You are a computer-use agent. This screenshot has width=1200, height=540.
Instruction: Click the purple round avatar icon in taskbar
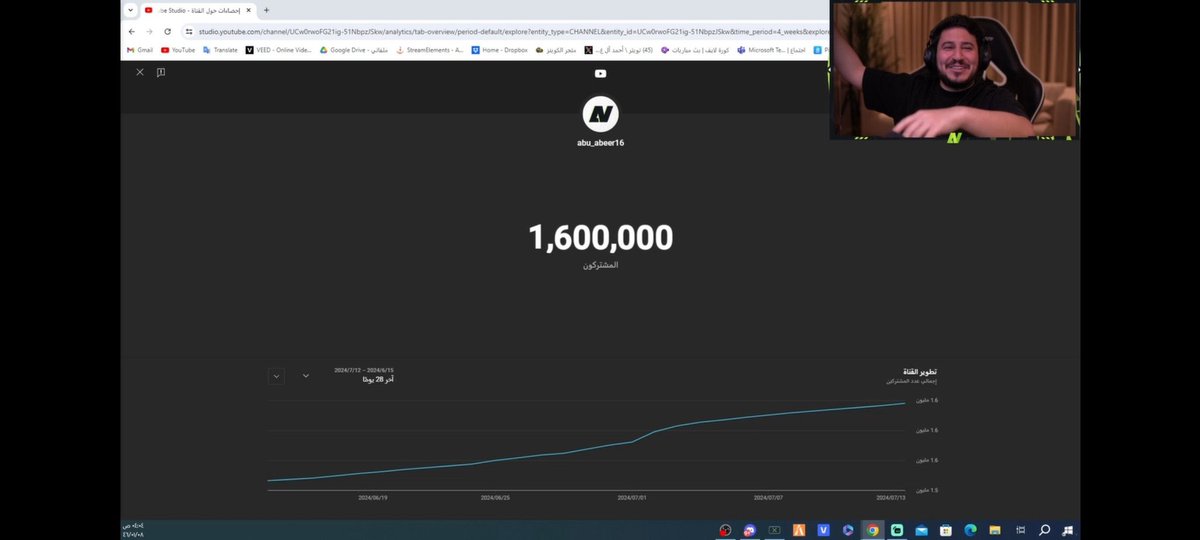[x=749, y=530]
